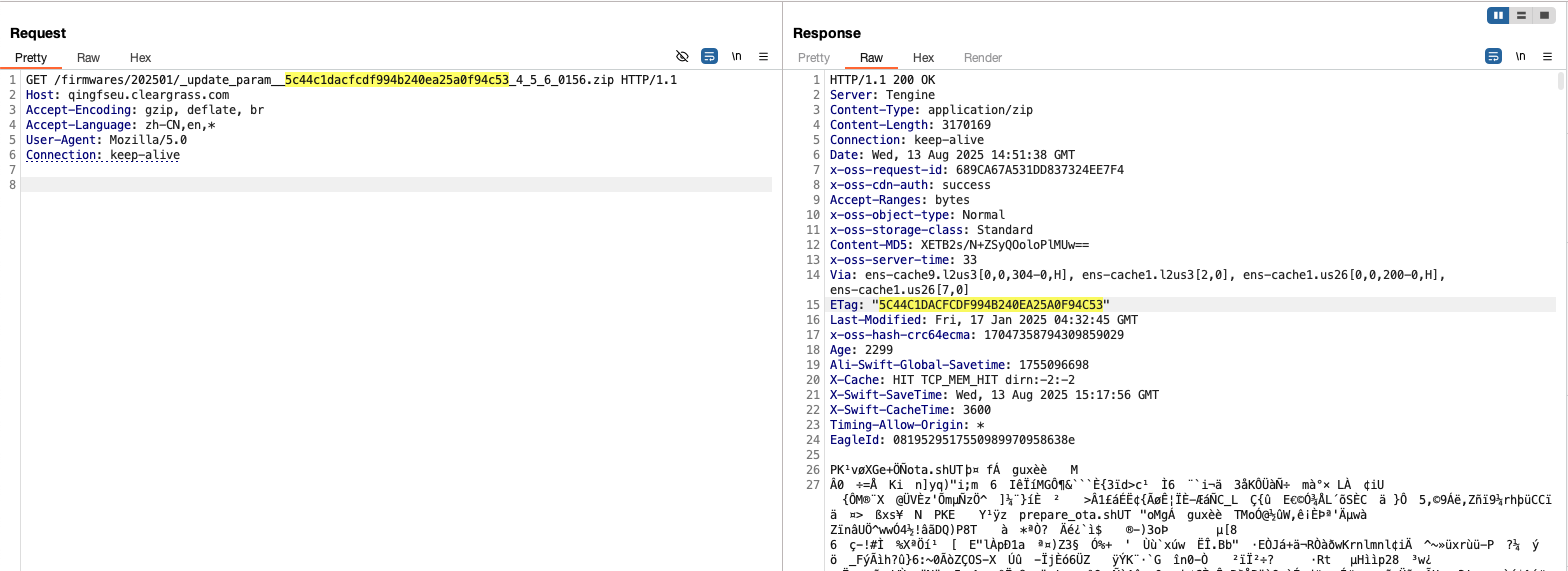Viewport: 1568px width, 571px height.
Task: Switch Request view to Hex tab
Action: (140, 58)
